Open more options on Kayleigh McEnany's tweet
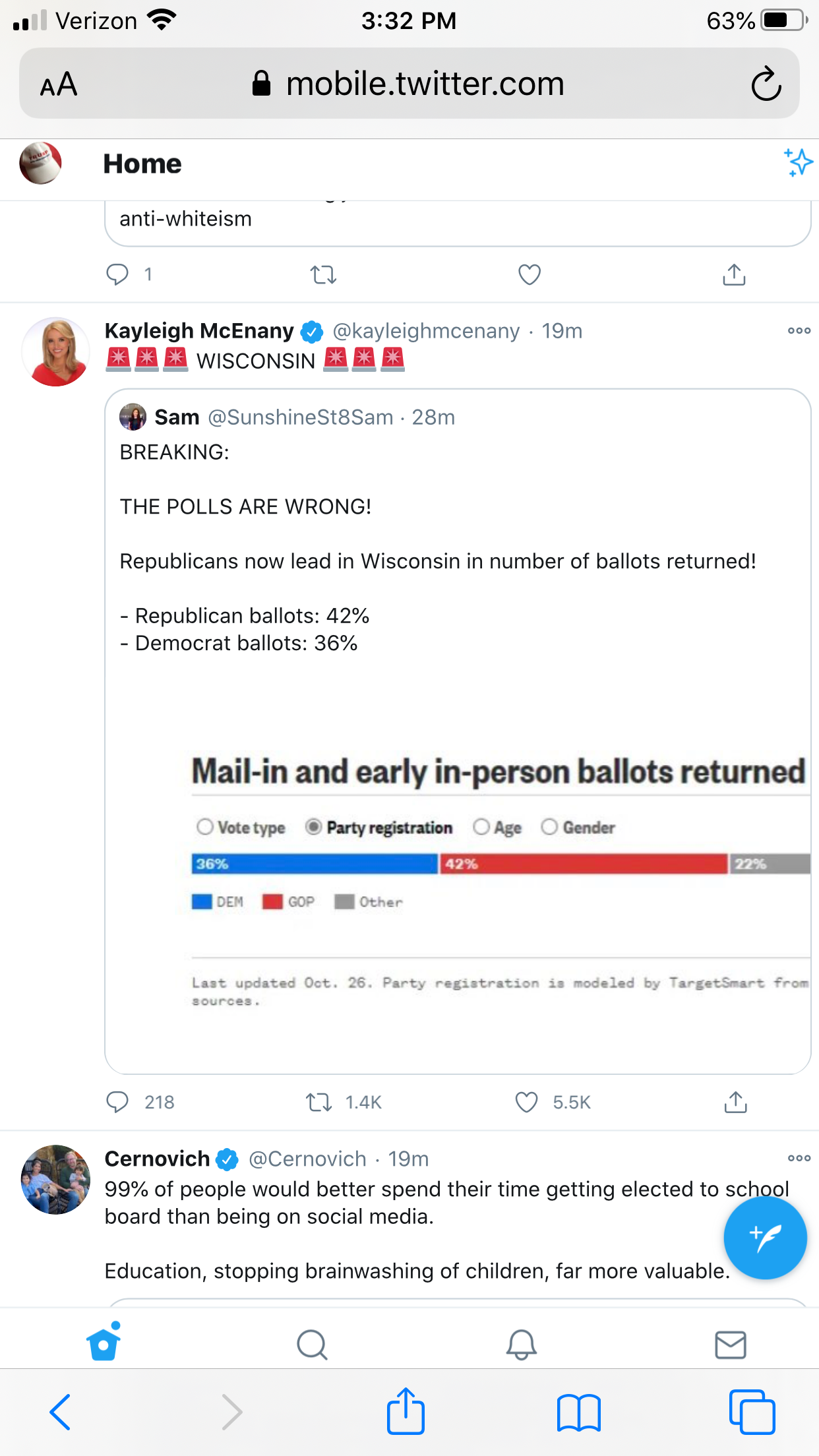 point(799,330)
